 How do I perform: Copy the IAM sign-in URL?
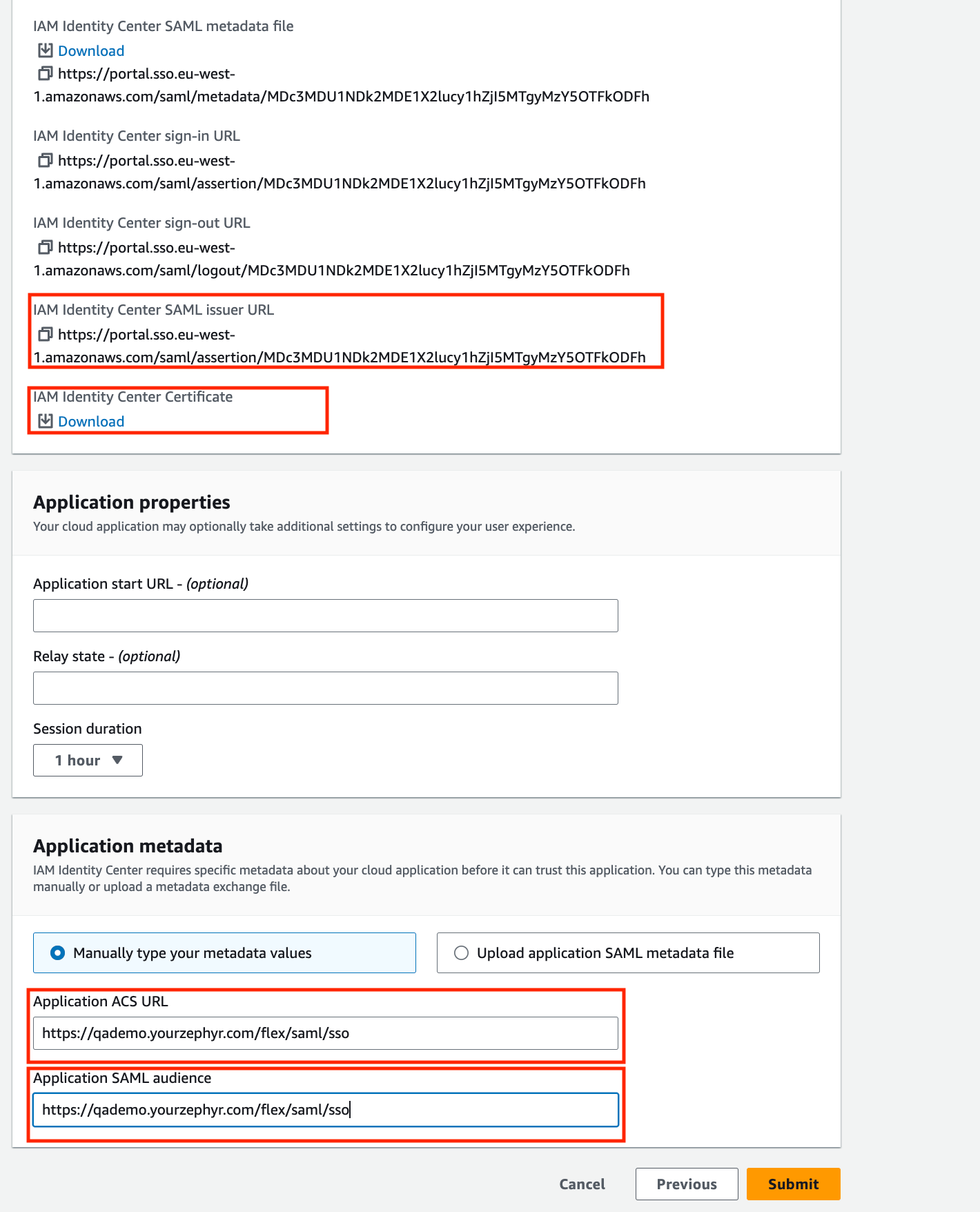[x=46, y=160]
